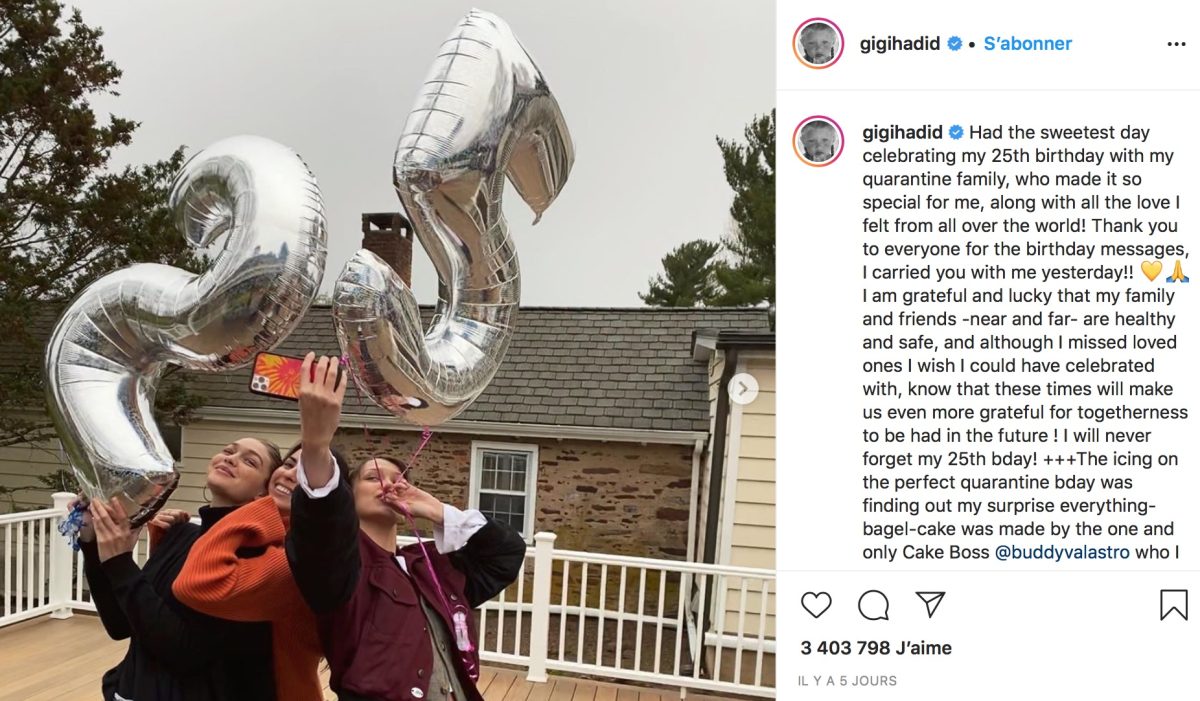Open gigihadid avatar beside the caption
This screenshot has height=701, width=1200.
[818, 140]
